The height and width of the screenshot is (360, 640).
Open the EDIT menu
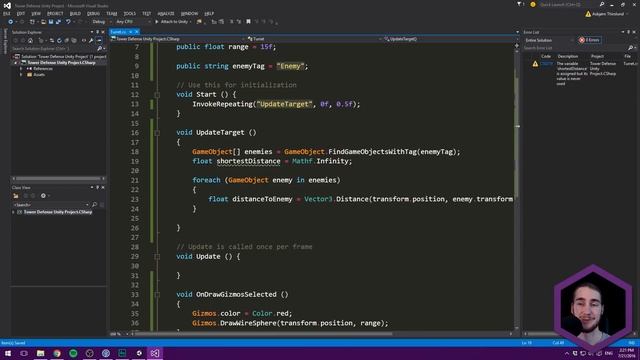click(21, 13)
